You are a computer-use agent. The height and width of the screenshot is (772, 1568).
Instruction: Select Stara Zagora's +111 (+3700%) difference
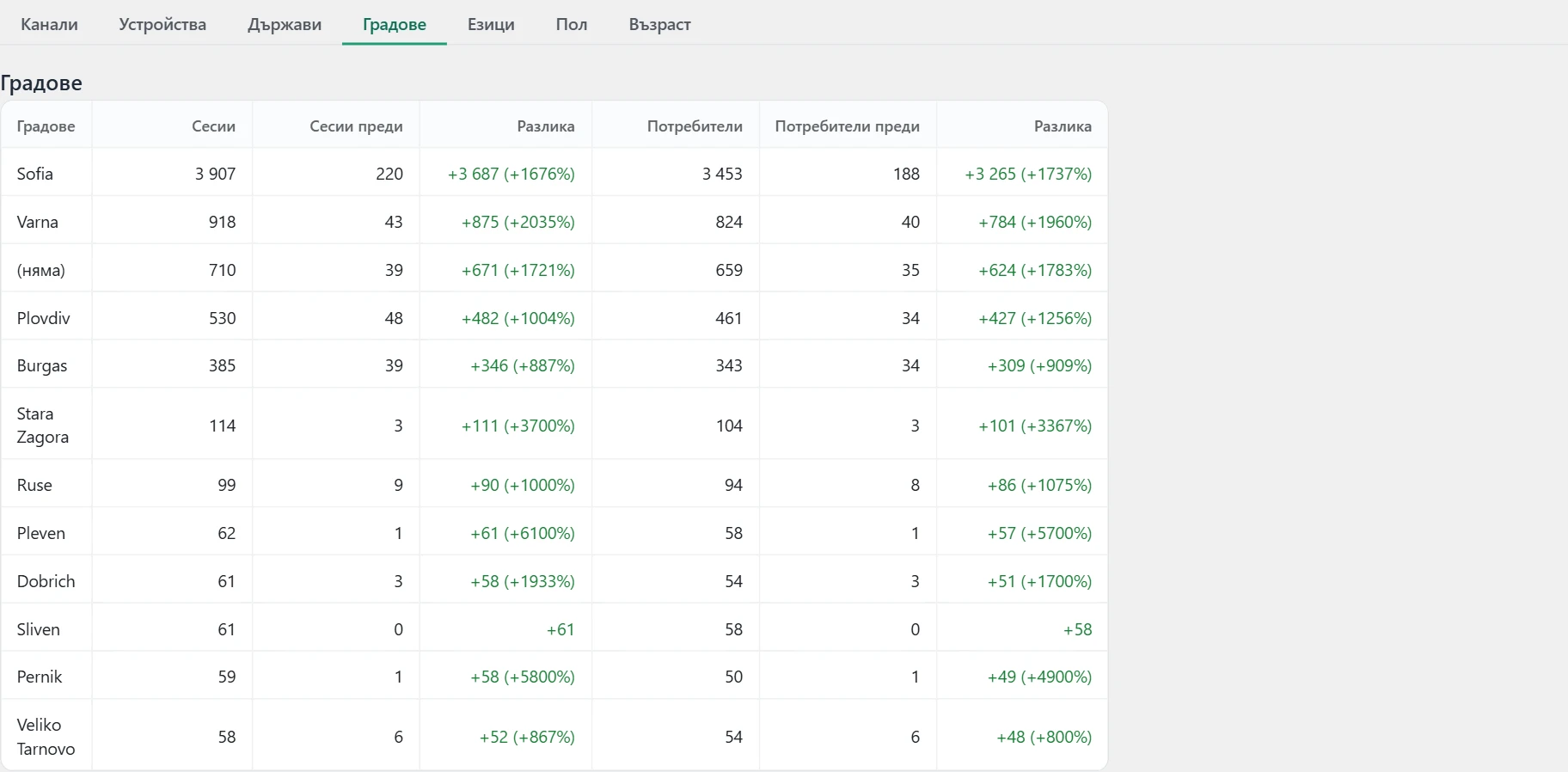[518, 426]
